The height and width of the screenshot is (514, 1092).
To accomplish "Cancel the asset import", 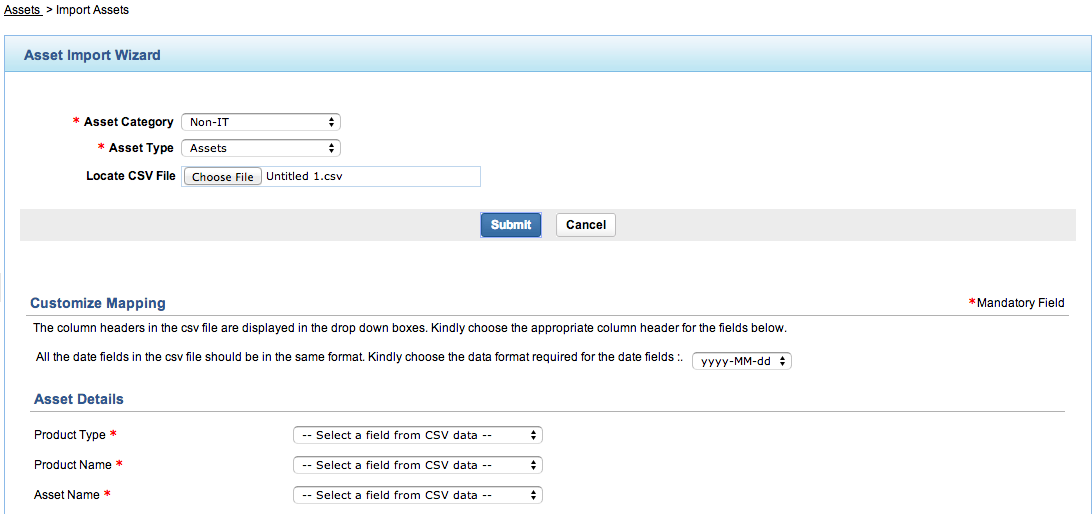I will pyautogui.click(x=586, y=225).
